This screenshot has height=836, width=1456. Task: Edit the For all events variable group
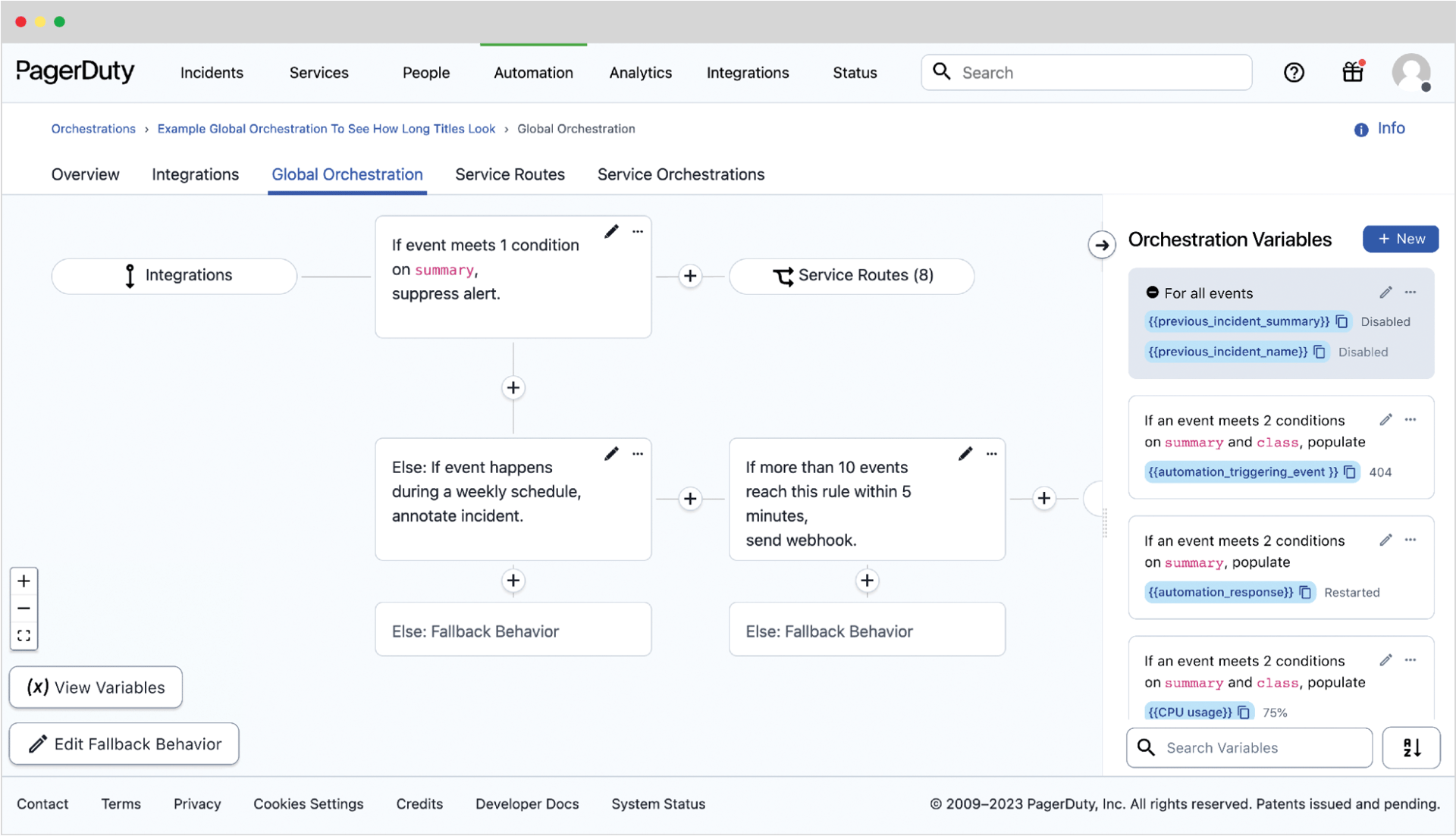point(1385,293)
